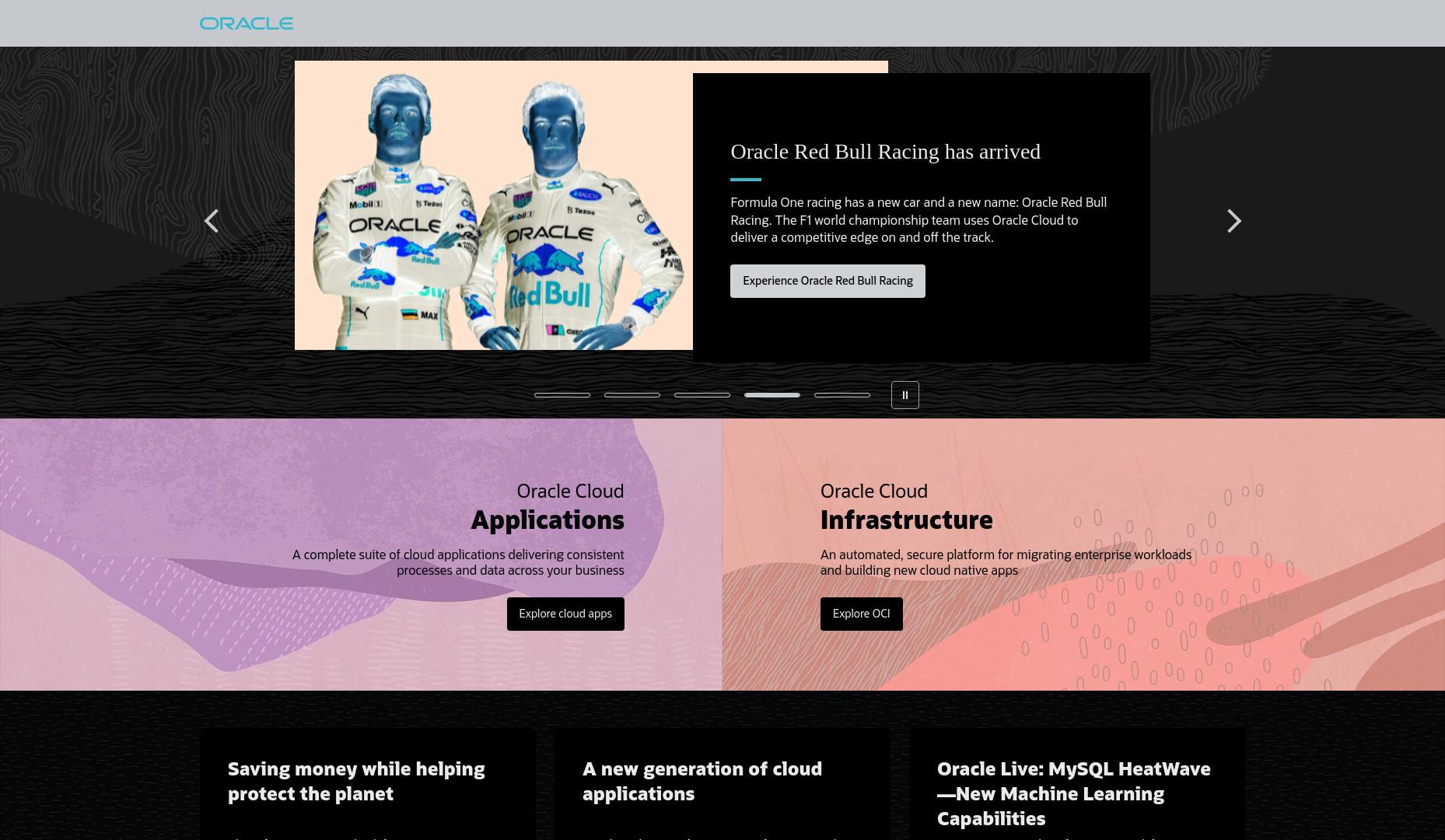Click 'A complete suite of cloud applications' text
This screenshot has width=1445, height=840.
(458, 562)
